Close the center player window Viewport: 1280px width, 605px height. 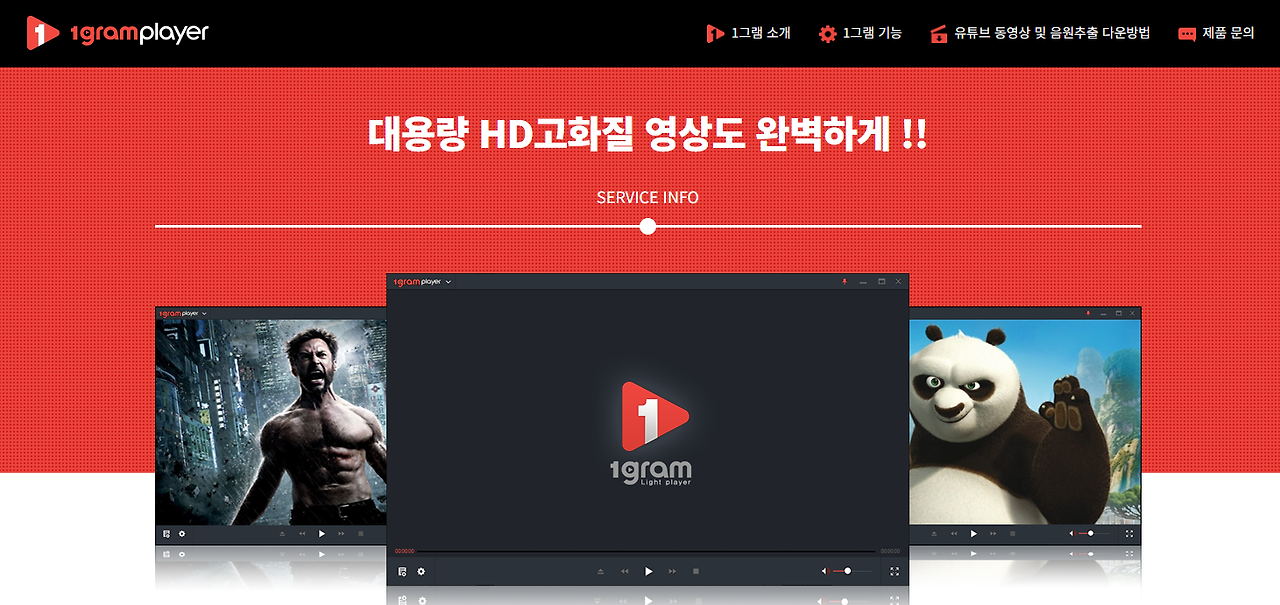[x=898, y=282]
